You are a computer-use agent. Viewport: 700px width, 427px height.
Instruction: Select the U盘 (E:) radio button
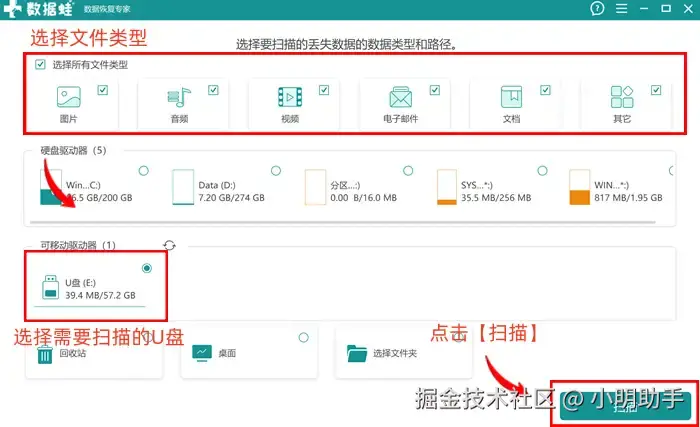(x=147, y=268)
